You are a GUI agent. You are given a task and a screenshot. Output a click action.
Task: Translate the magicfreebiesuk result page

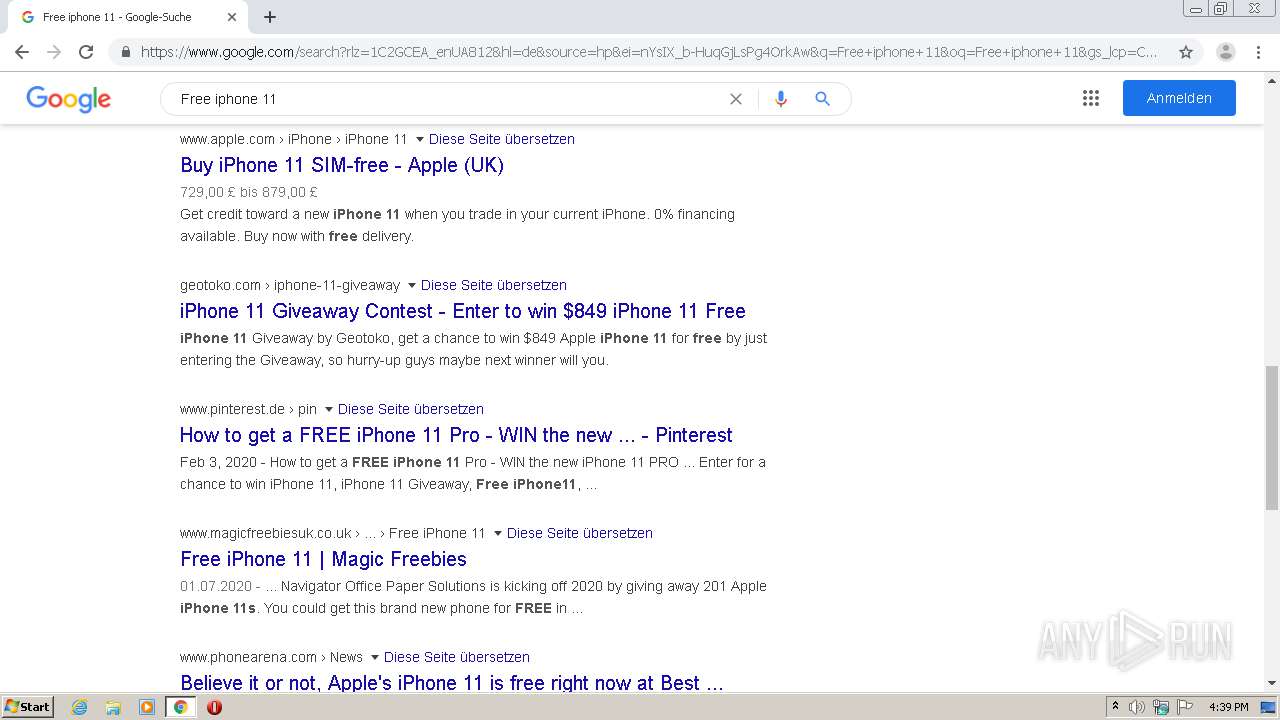pos(580,533)
